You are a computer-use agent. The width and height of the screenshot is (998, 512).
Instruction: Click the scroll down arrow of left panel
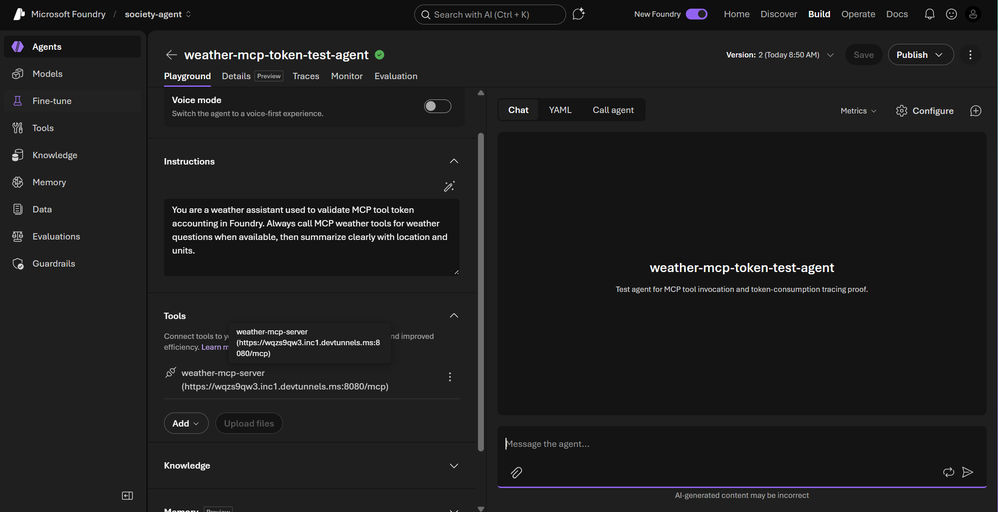[x=481, y=508]
